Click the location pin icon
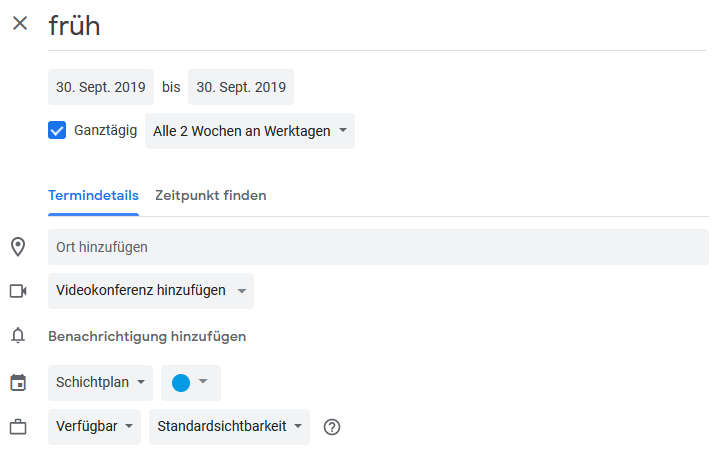 click(x=18, y=247)
